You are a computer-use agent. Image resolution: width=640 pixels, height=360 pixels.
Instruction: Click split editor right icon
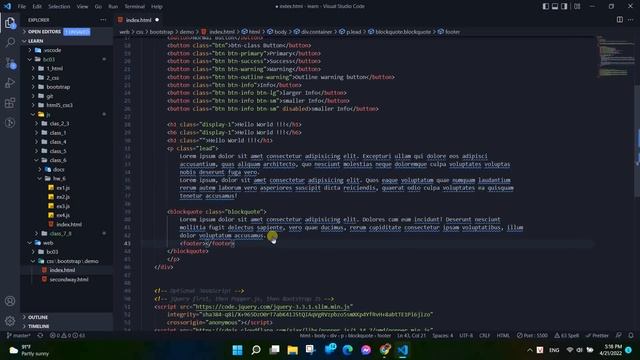620,20
